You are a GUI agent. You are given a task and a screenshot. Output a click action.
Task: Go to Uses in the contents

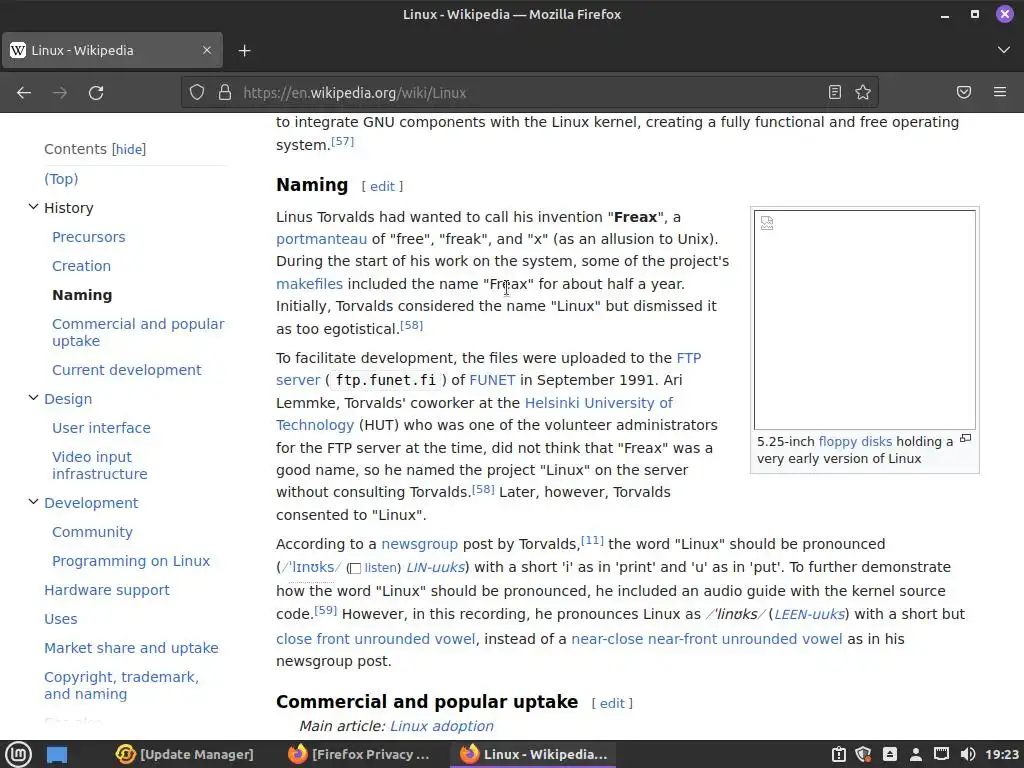[61, 618]
